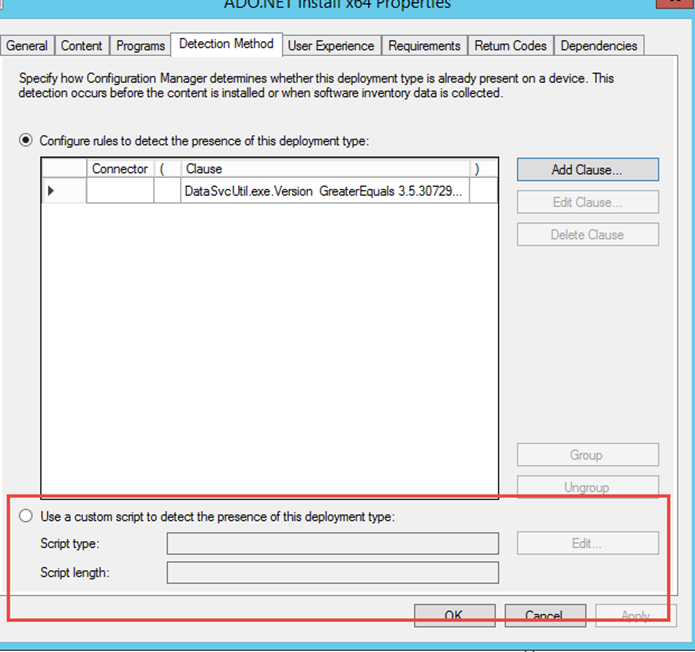Click the Delete Clause button
Image resolution: width=695 pixels, height=652 pixels.
(587, 235)
